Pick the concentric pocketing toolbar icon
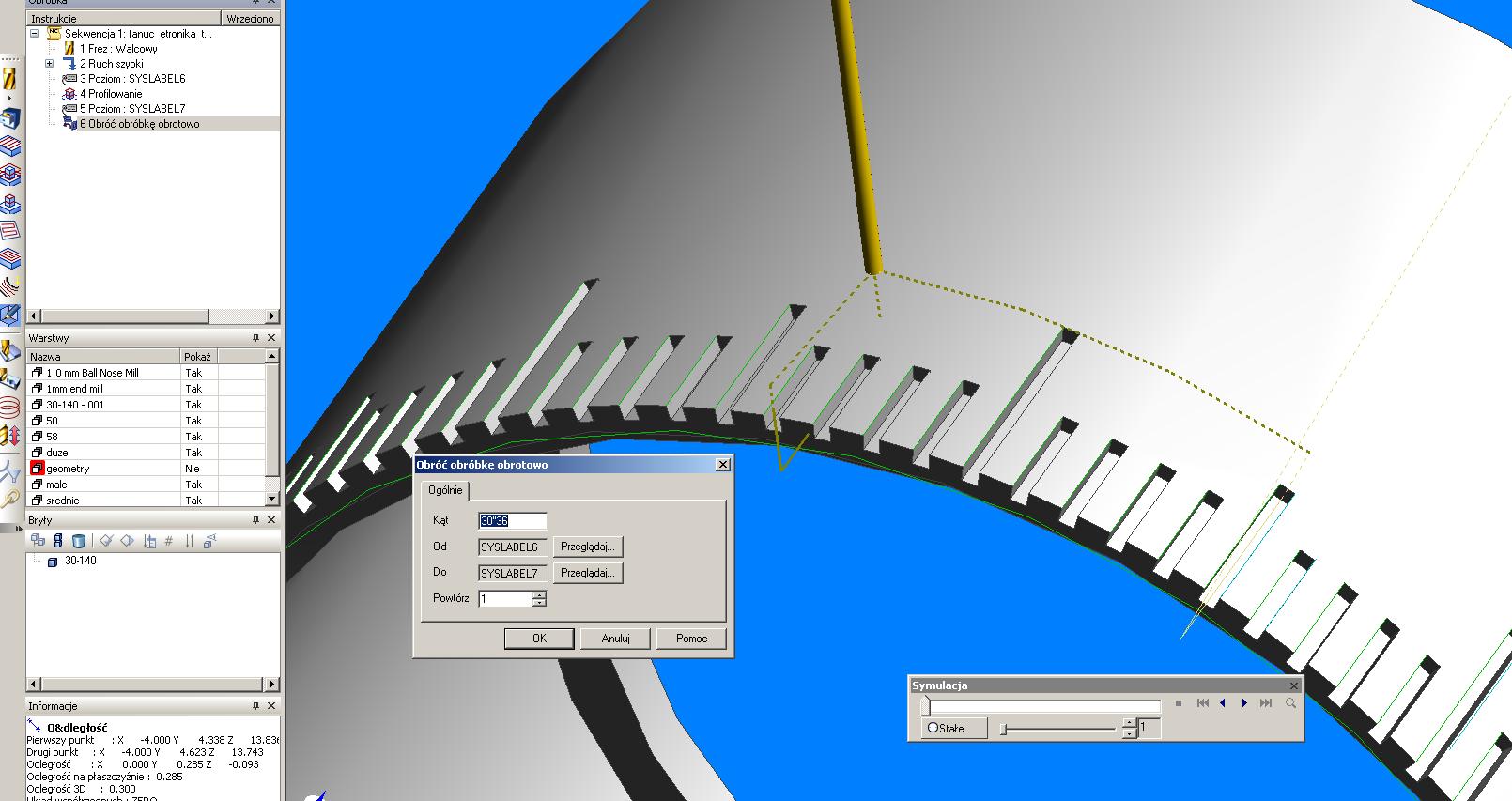The image size is (1512, 801). pos(9,257)
